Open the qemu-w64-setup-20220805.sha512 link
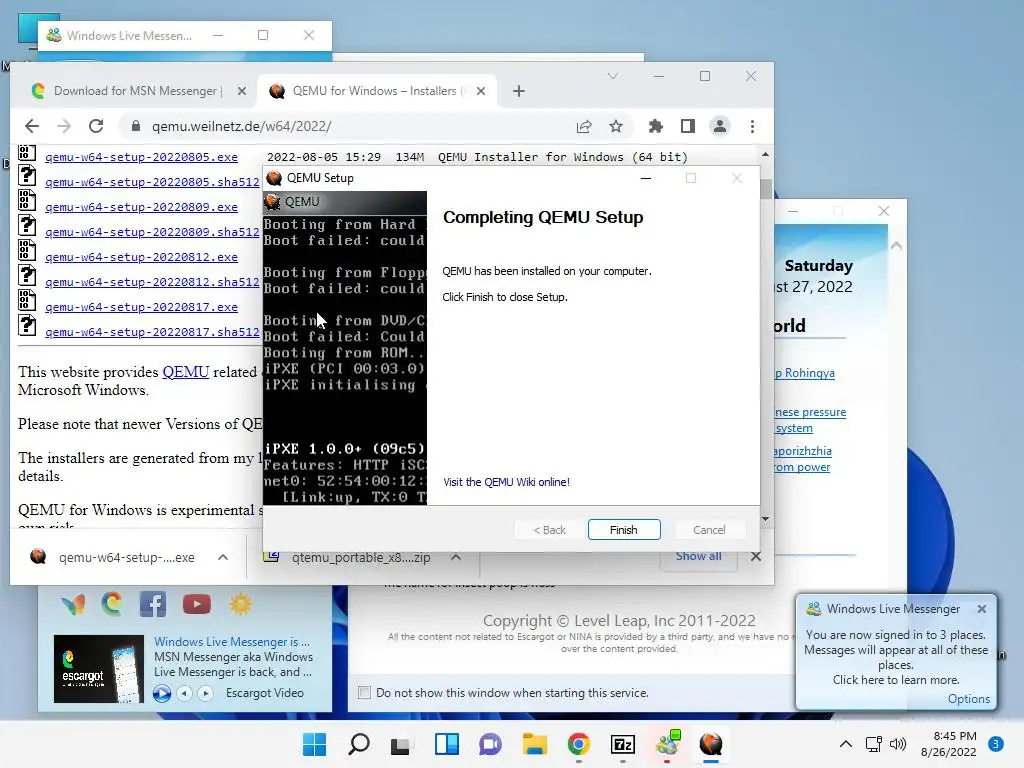Image resolution: width=1024 pixels, height=768 pixels. click(152, 182)
